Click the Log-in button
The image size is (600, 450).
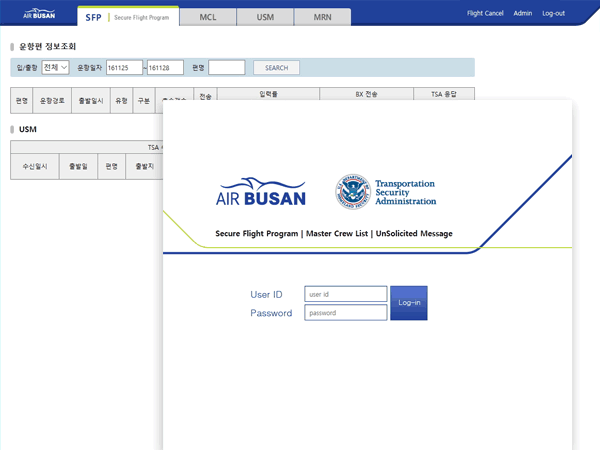(409, 303)
